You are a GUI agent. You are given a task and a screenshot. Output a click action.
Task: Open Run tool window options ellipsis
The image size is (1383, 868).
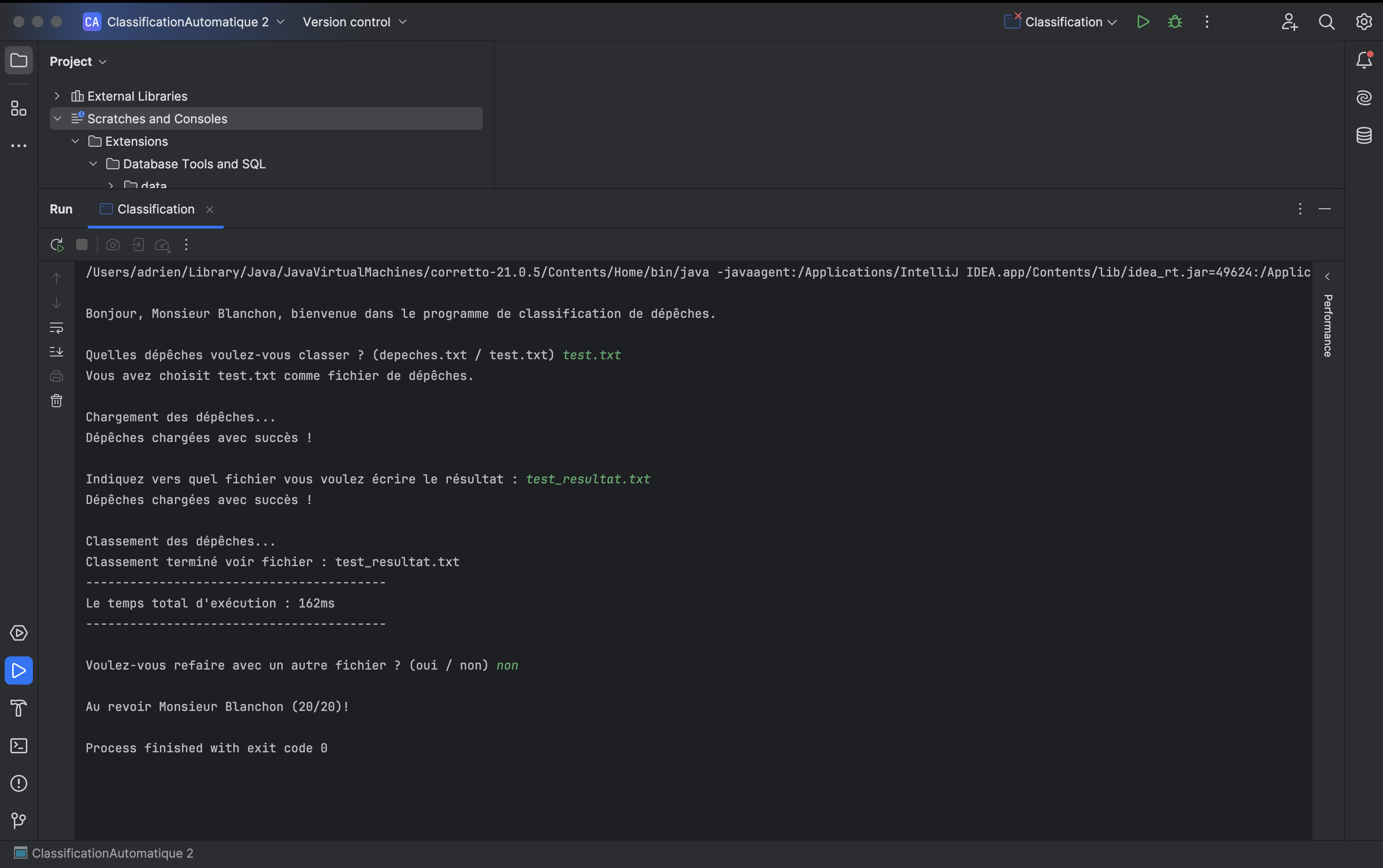click(x=1300, y=209)
